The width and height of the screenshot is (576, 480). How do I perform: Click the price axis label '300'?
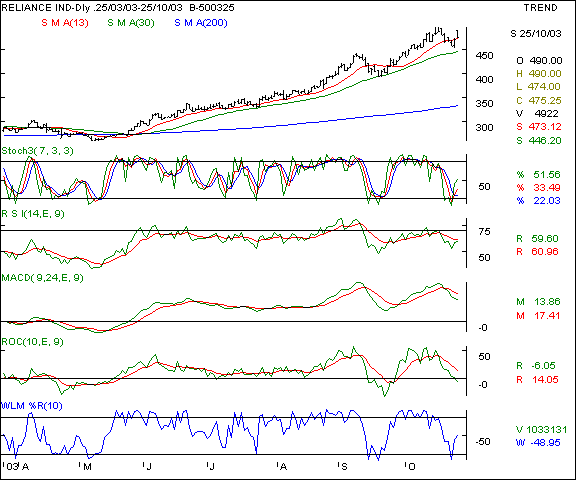pos(484,128)
